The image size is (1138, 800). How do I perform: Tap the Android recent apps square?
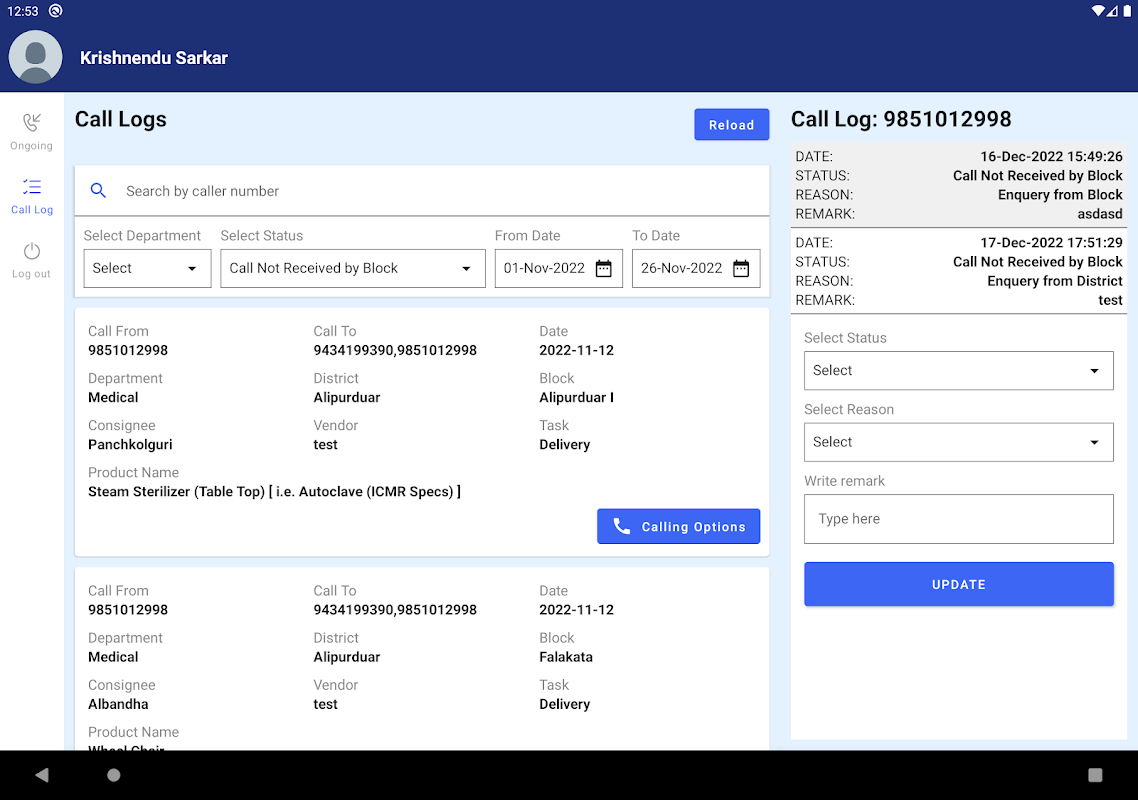point(1095,775)
